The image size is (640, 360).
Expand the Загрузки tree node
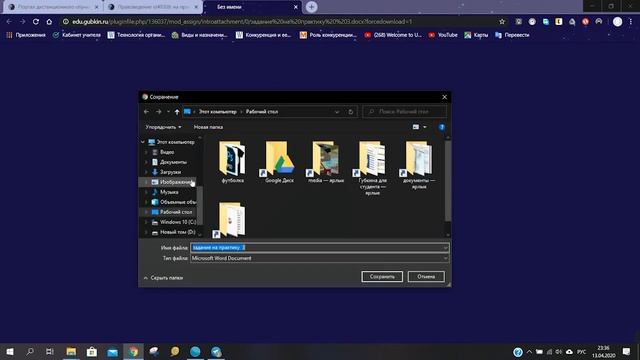146,172
